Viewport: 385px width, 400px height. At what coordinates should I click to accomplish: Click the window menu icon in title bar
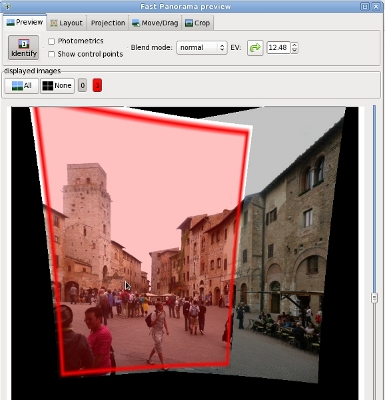coord(7,6)
